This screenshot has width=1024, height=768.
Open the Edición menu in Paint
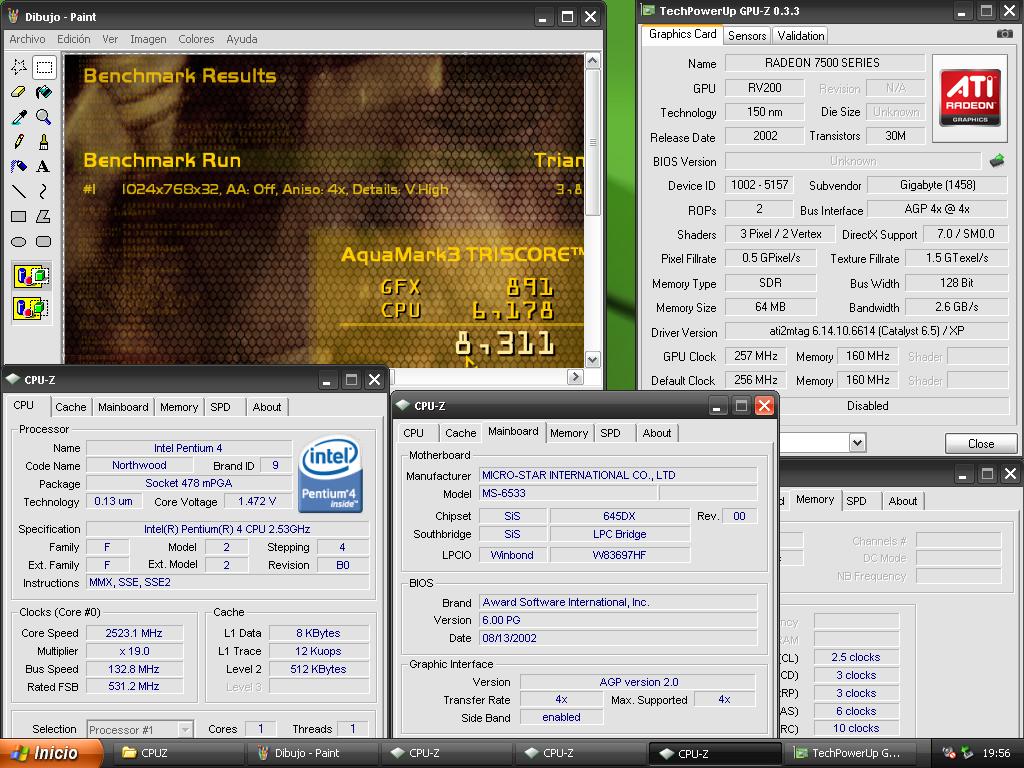(74, 39)
